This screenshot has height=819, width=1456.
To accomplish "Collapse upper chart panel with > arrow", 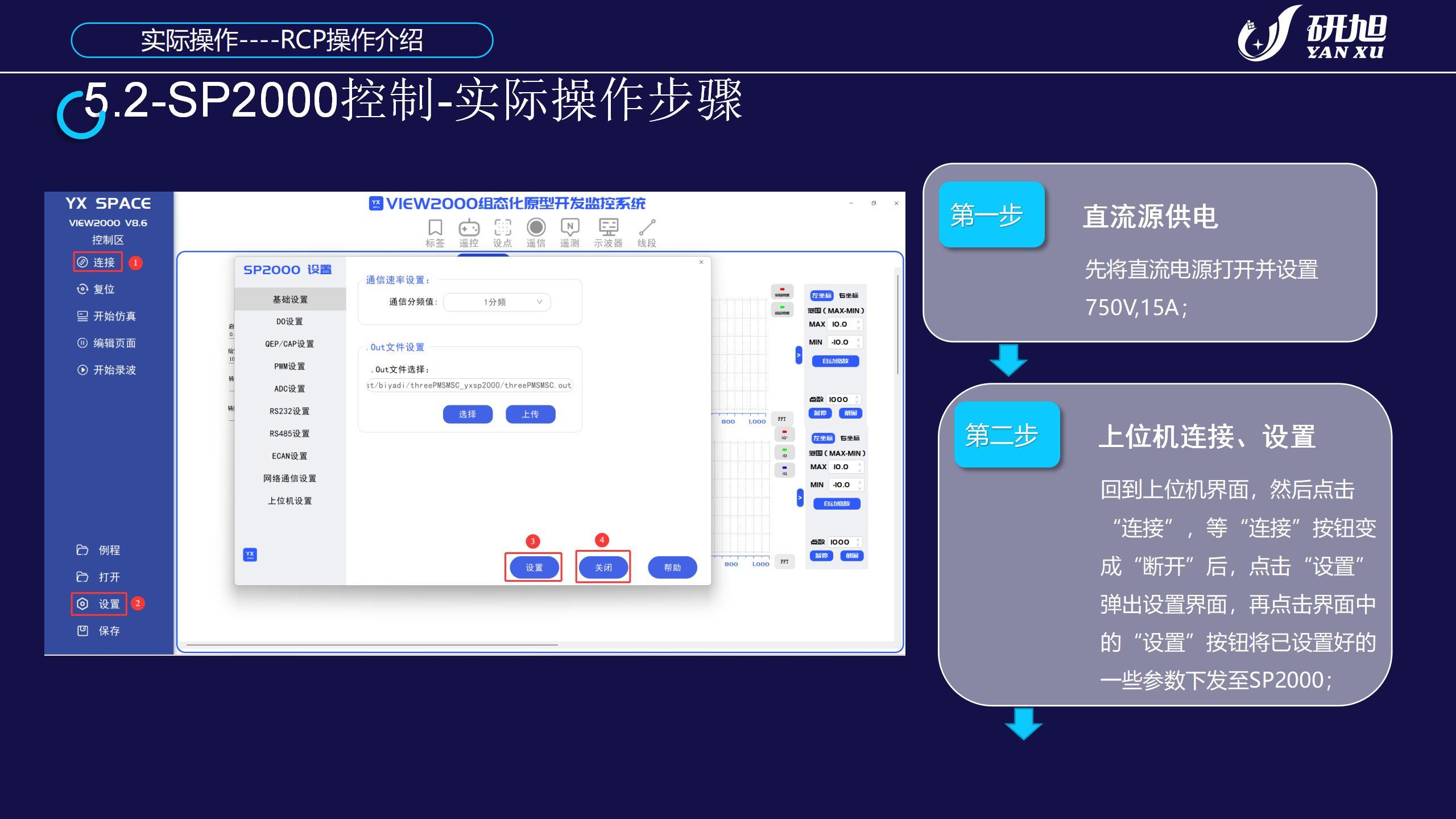I will 799,355.
